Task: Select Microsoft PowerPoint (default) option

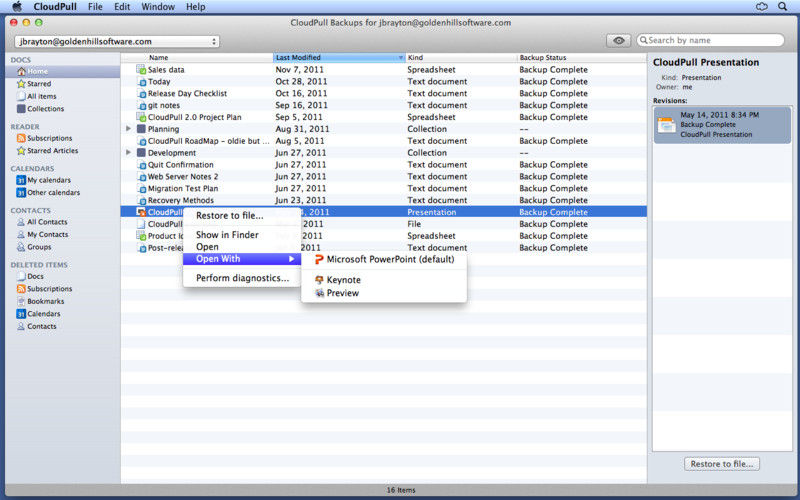Action: [384, 259]
